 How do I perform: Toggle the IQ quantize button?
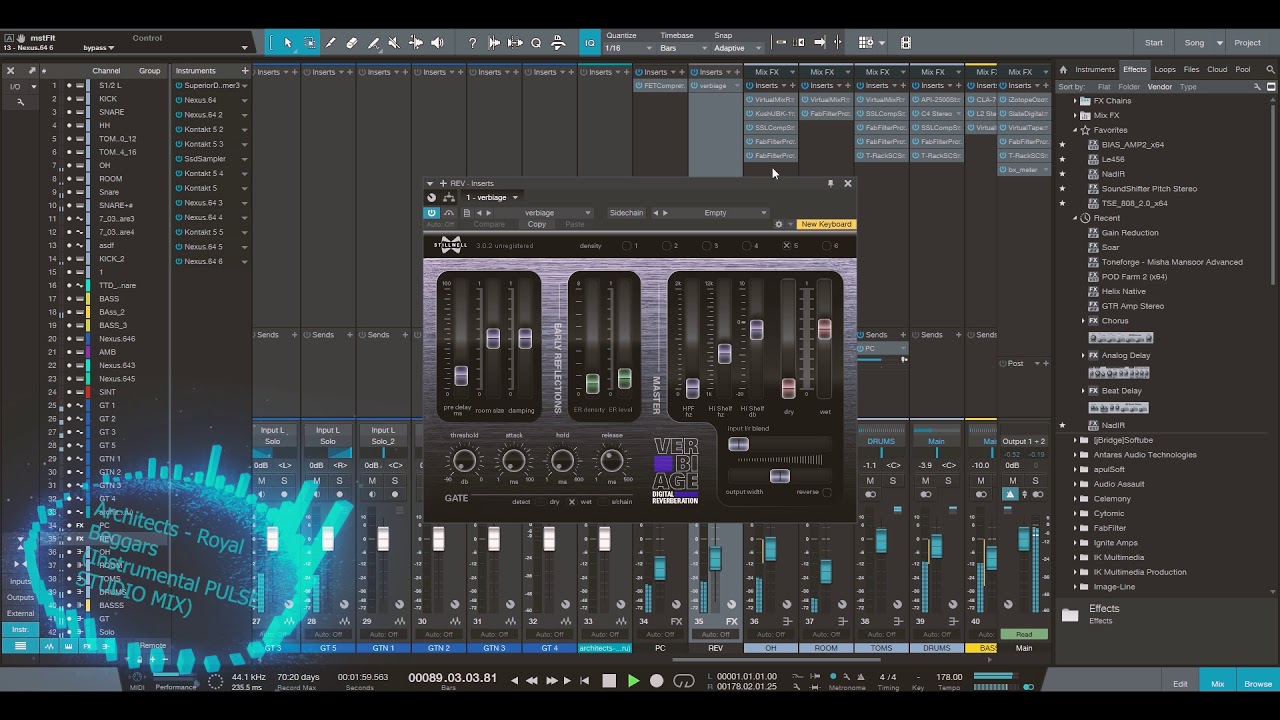tap(590, 43)
